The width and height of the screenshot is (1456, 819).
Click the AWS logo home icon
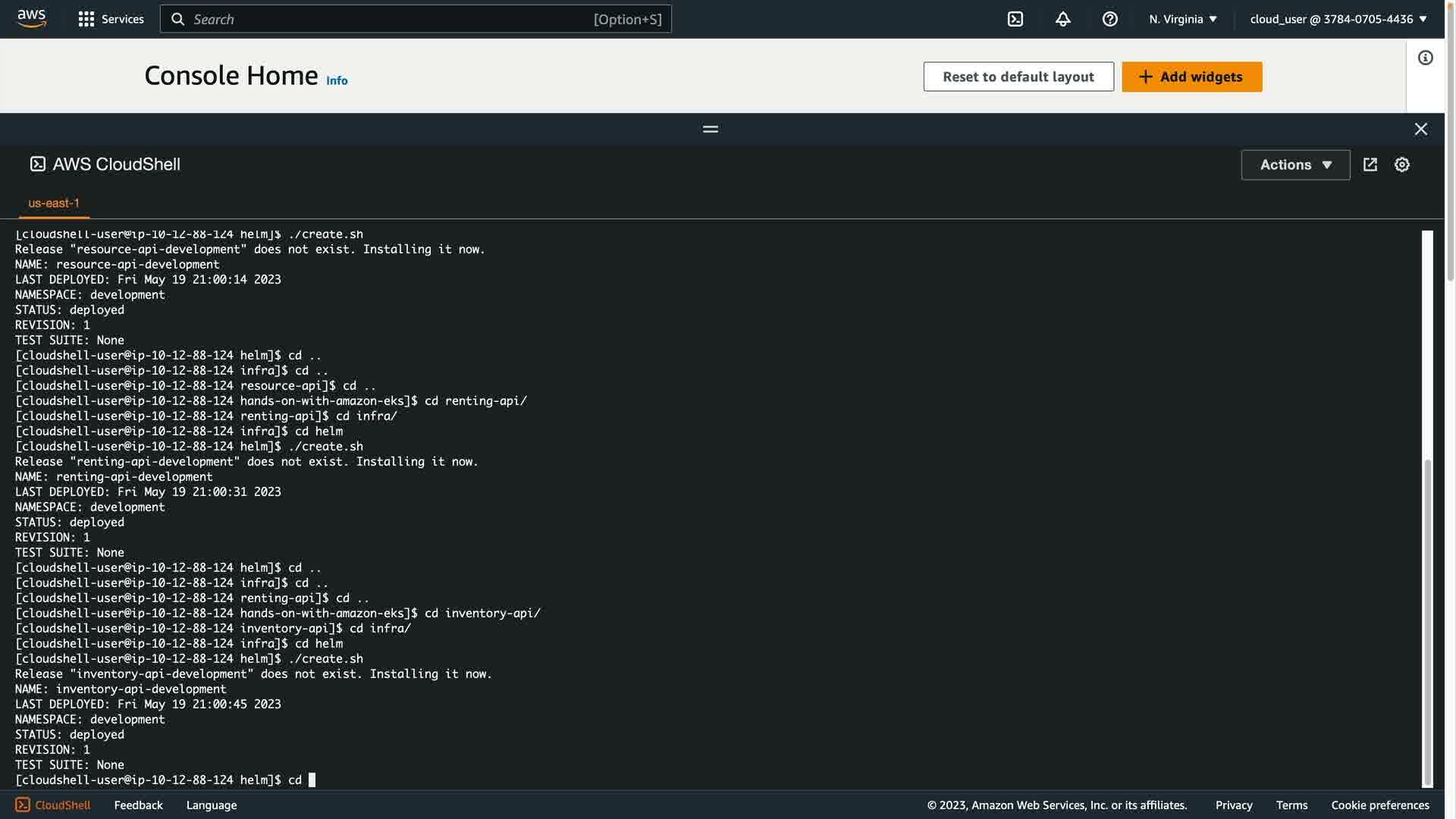click(x=31, y=18)
